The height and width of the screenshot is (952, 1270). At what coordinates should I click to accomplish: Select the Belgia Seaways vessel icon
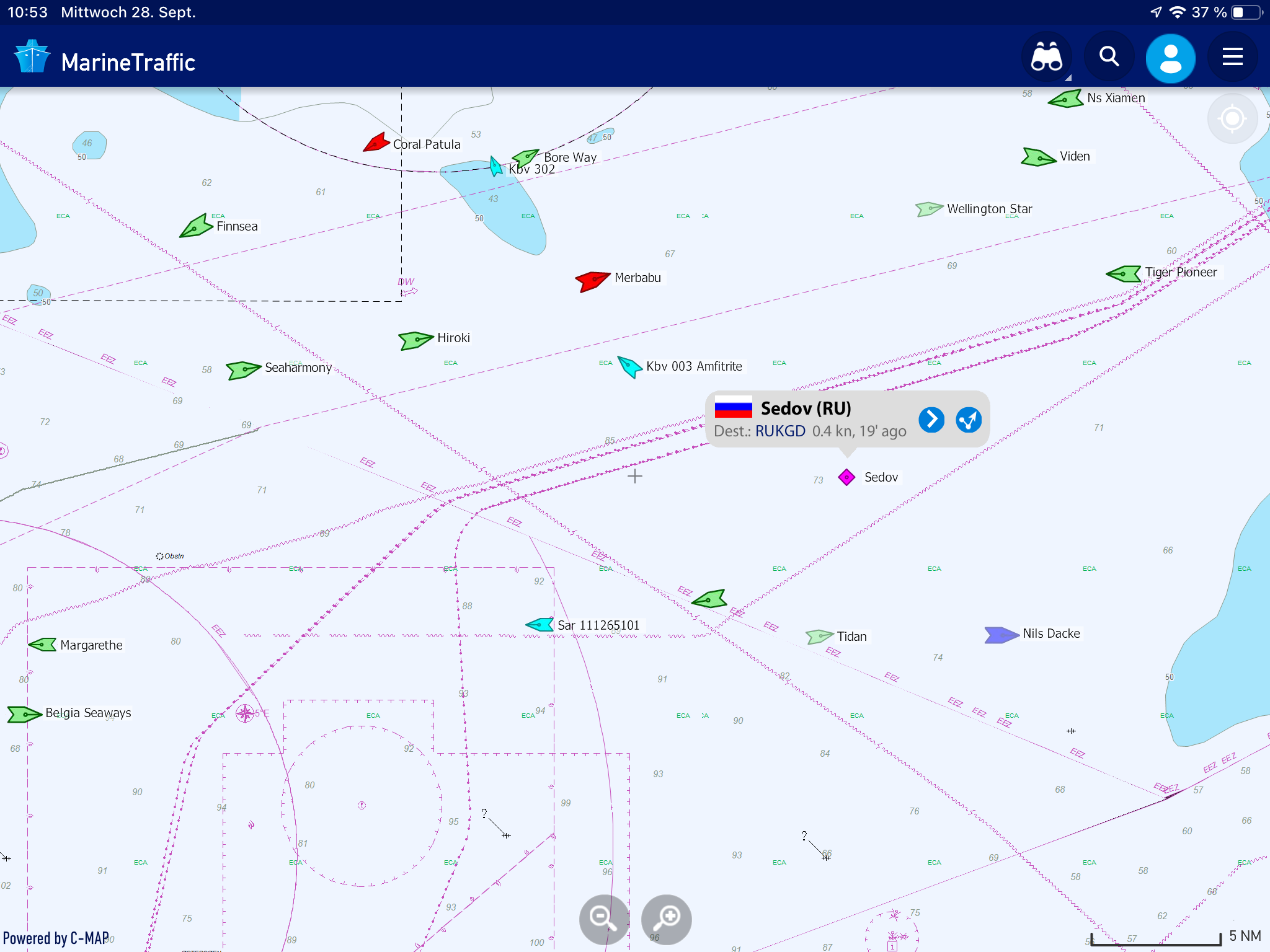click(24, 715)
